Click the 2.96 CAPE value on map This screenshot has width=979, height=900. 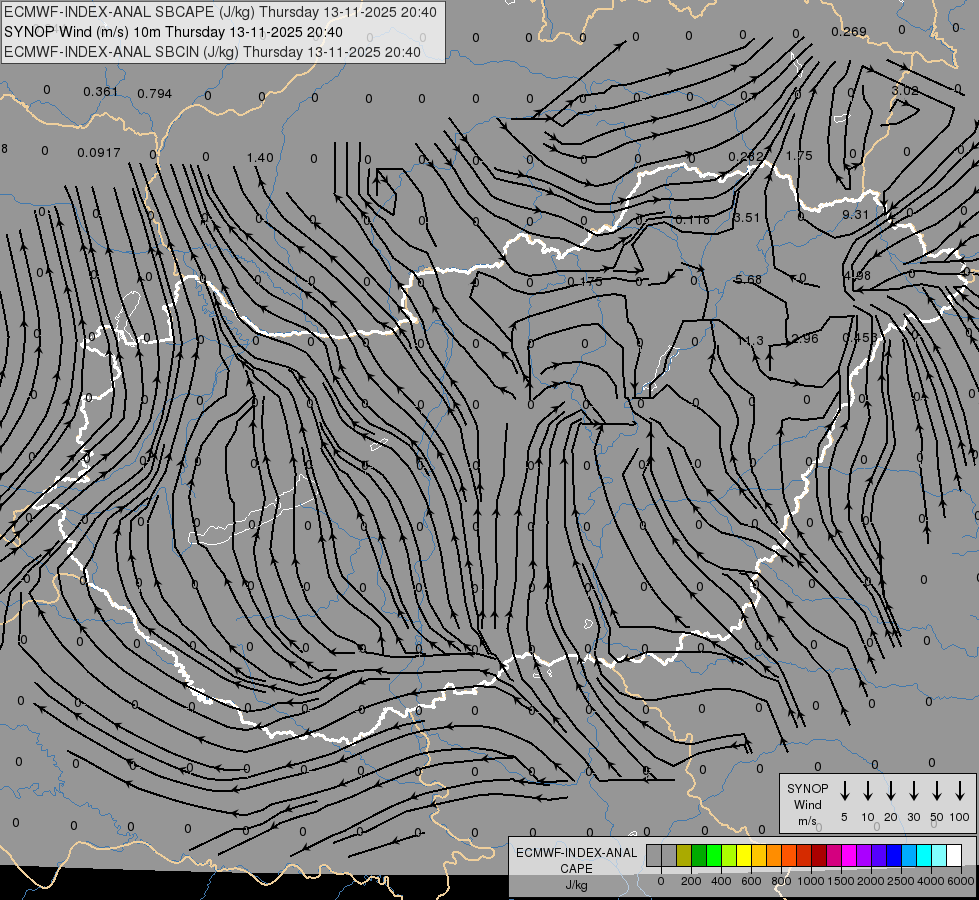click(x=804, y=339)
